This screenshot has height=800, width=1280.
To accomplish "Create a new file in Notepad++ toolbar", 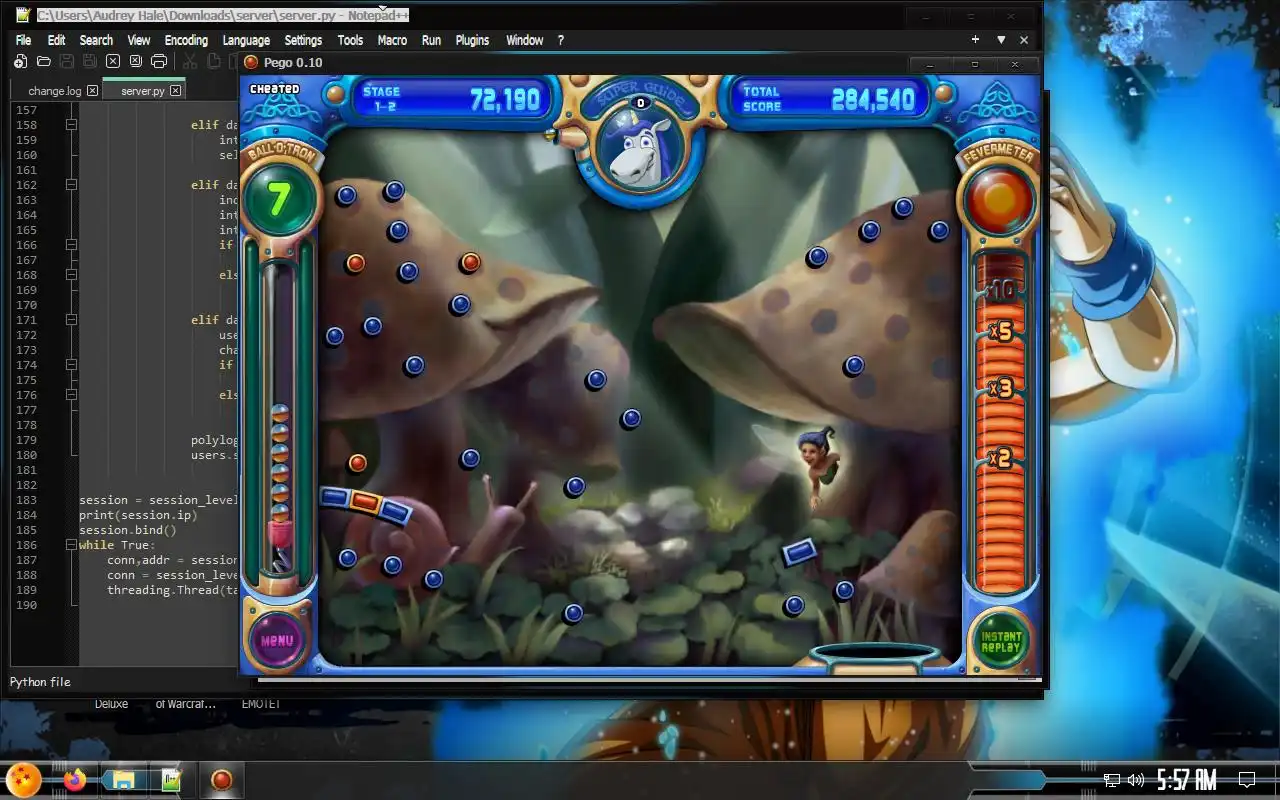I will click(x=20, y=61).
